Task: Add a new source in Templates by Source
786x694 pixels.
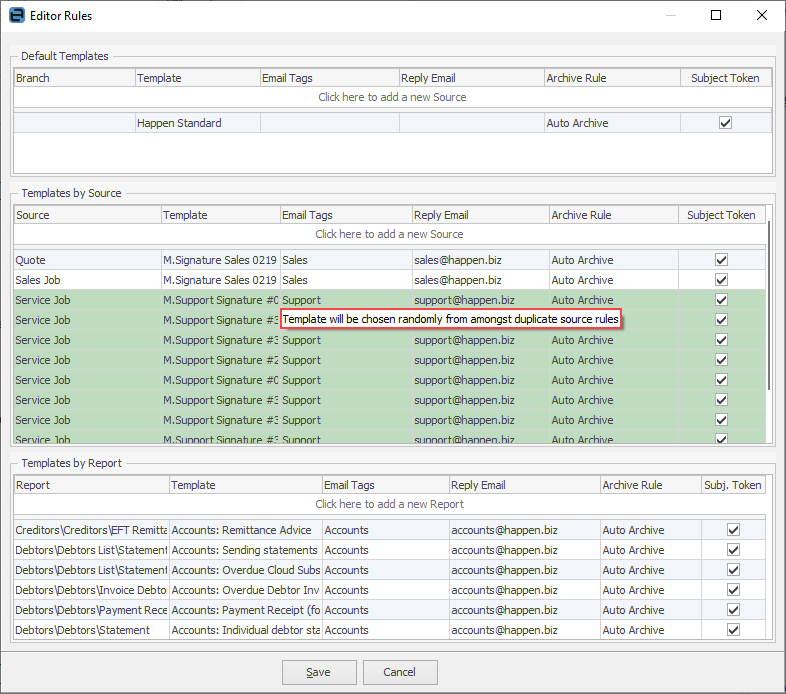Action: [389, 234]
